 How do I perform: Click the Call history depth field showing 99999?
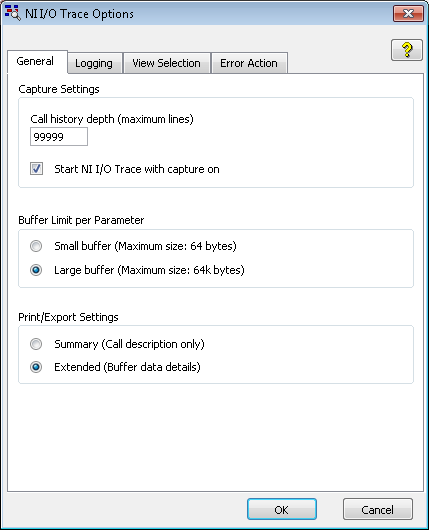tap(59, 137)
